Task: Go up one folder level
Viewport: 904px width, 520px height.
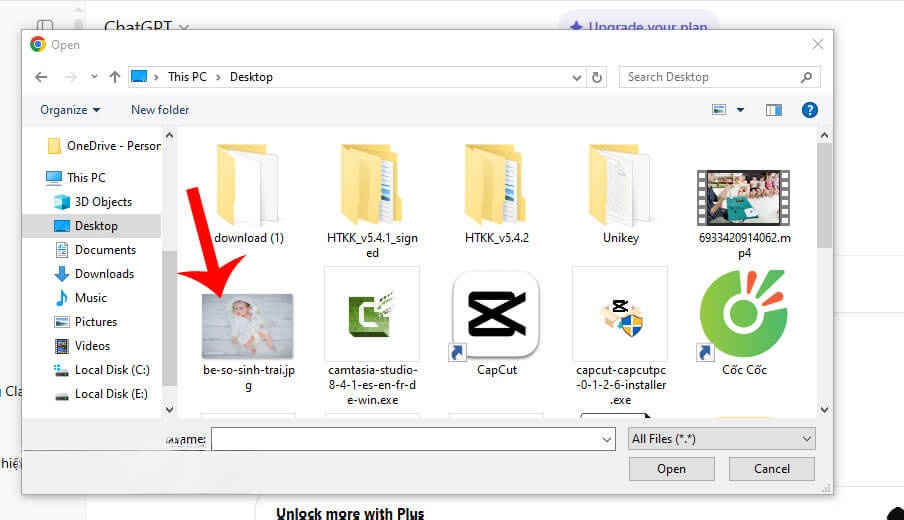Action: pos(115,77)
